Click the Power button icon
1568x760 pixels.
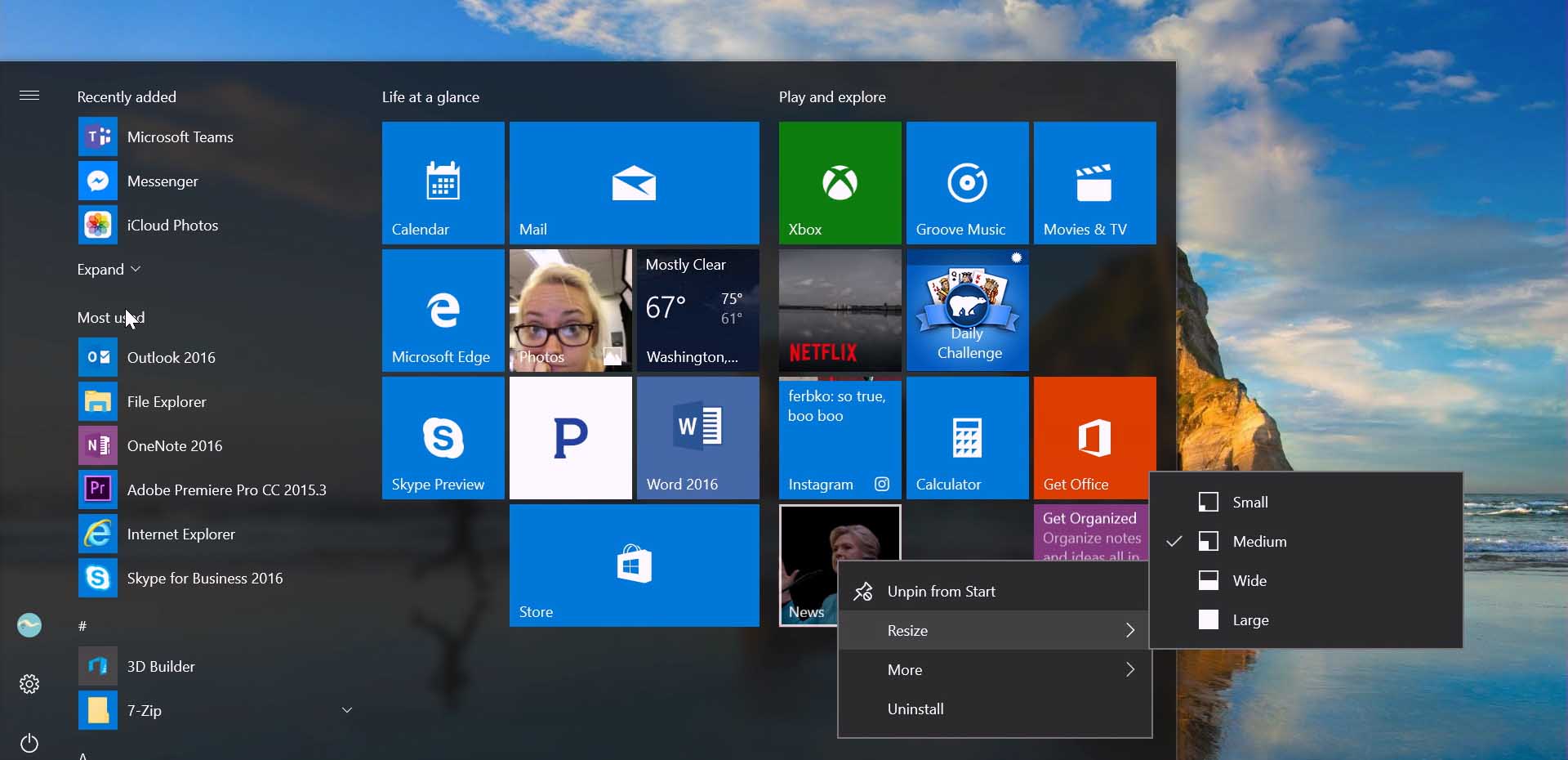29,743
